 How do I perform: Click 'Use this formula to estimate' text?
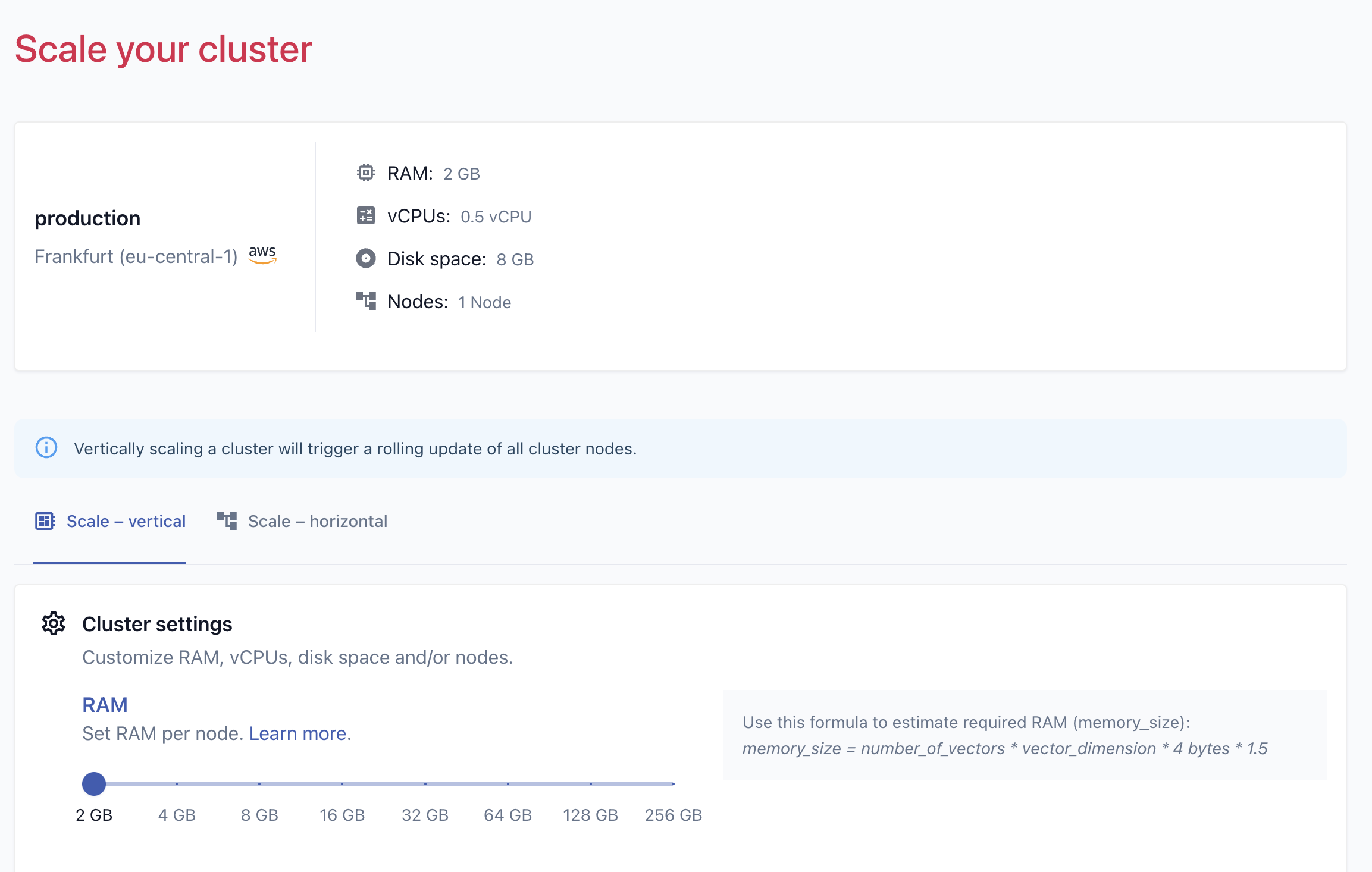tap(966, 722)
